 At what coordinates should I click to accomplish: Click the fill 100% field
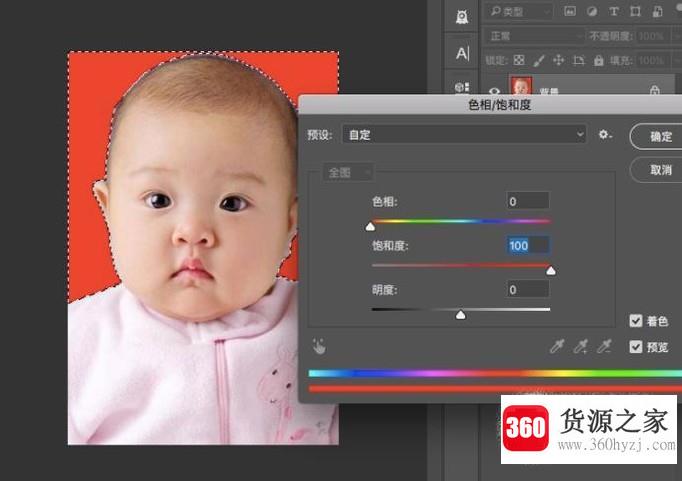(x=652, y=60)
